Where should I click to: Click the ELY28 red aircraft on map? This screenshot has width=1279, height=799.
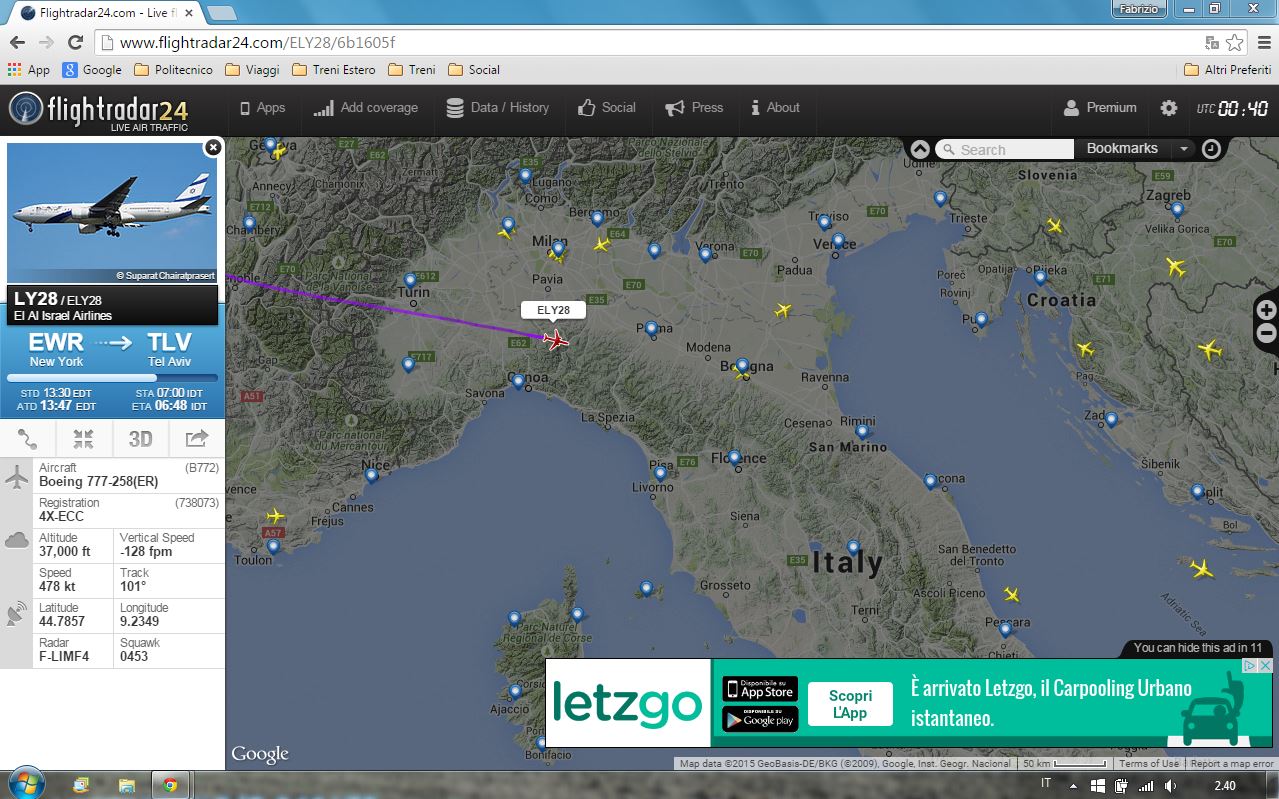tap(556, 340)
